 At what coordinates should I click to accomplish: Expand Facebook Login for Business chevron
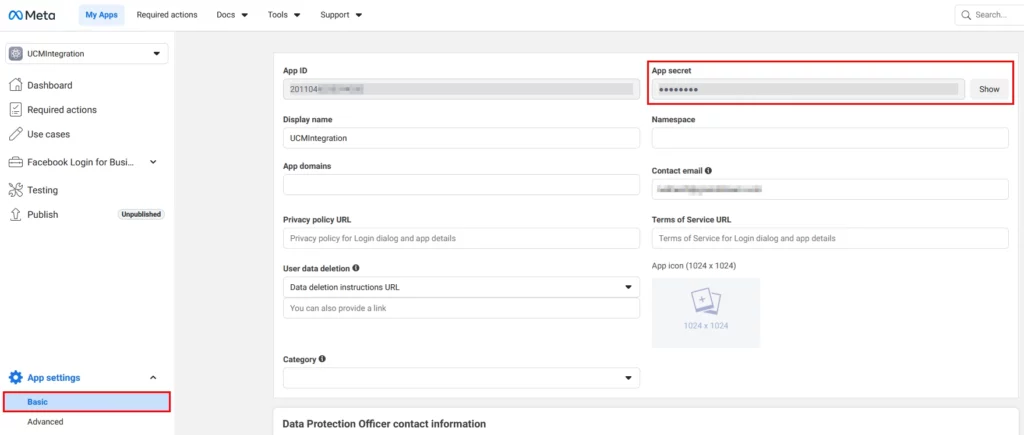(153, 162)
